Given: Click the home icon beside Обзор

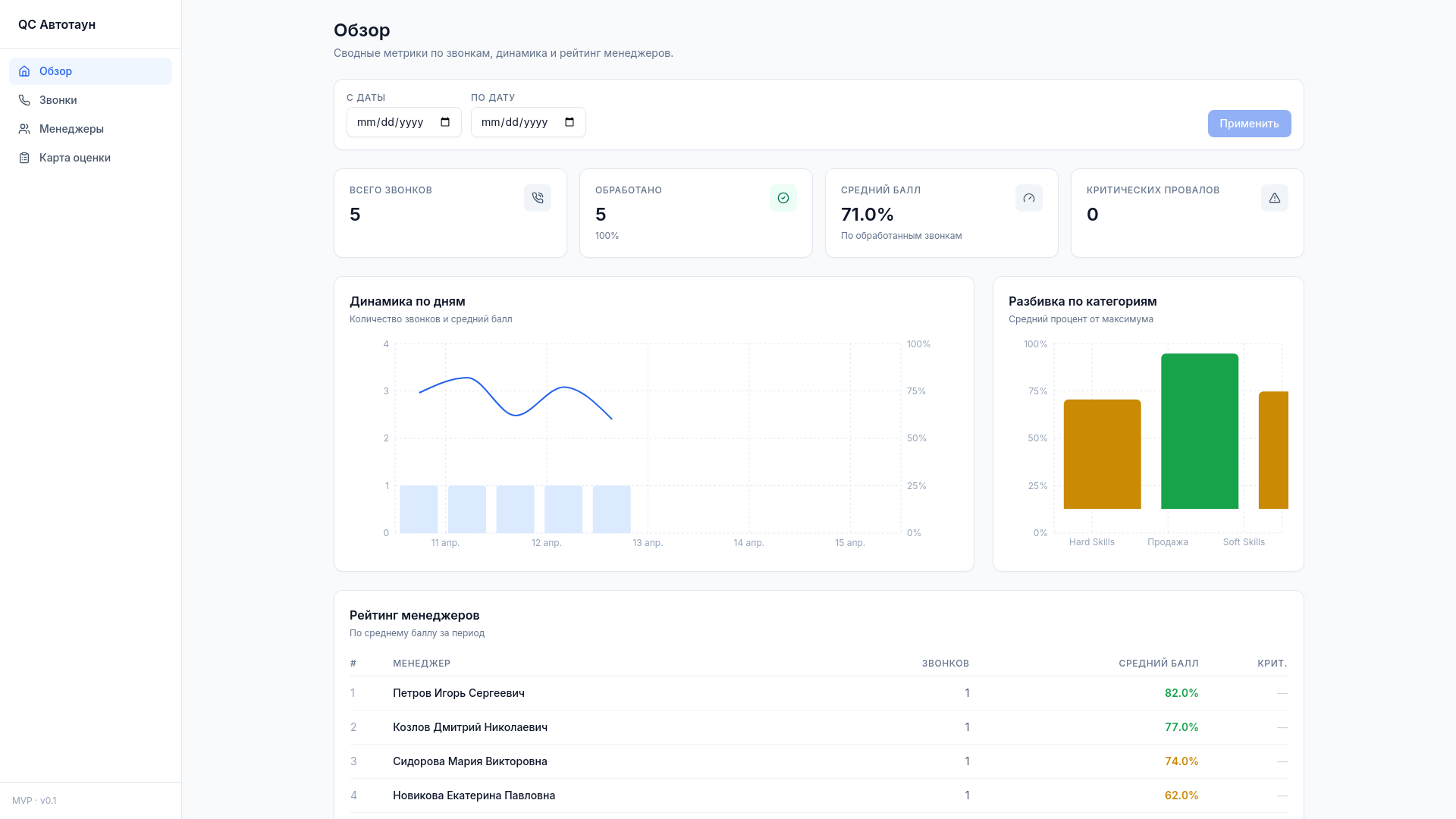Looking at the screenshot, I should pyautogui.click(x=24, y=71).
